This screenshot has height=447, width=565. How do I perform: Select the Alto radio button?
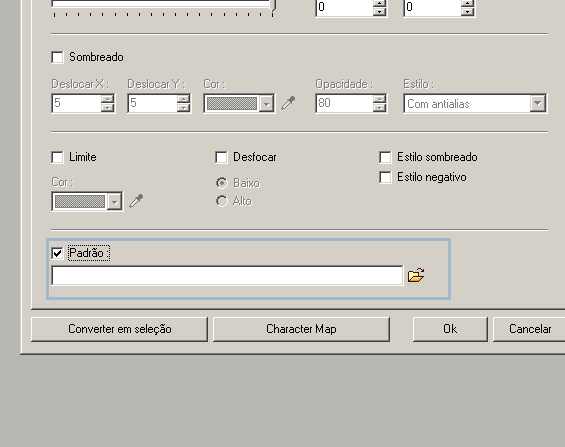(x=222, y=201)
